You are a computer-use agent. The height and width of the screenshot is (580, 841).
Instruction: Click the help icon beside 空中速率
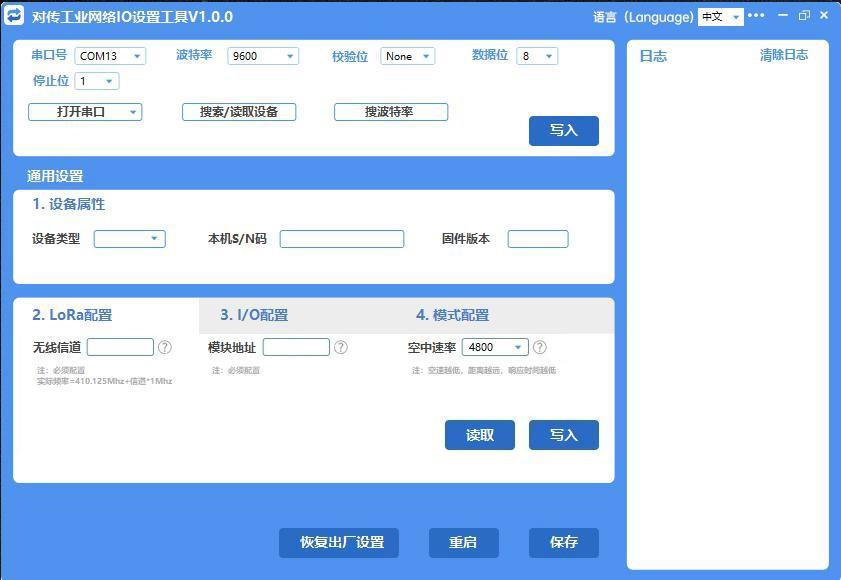pos(540,347)
